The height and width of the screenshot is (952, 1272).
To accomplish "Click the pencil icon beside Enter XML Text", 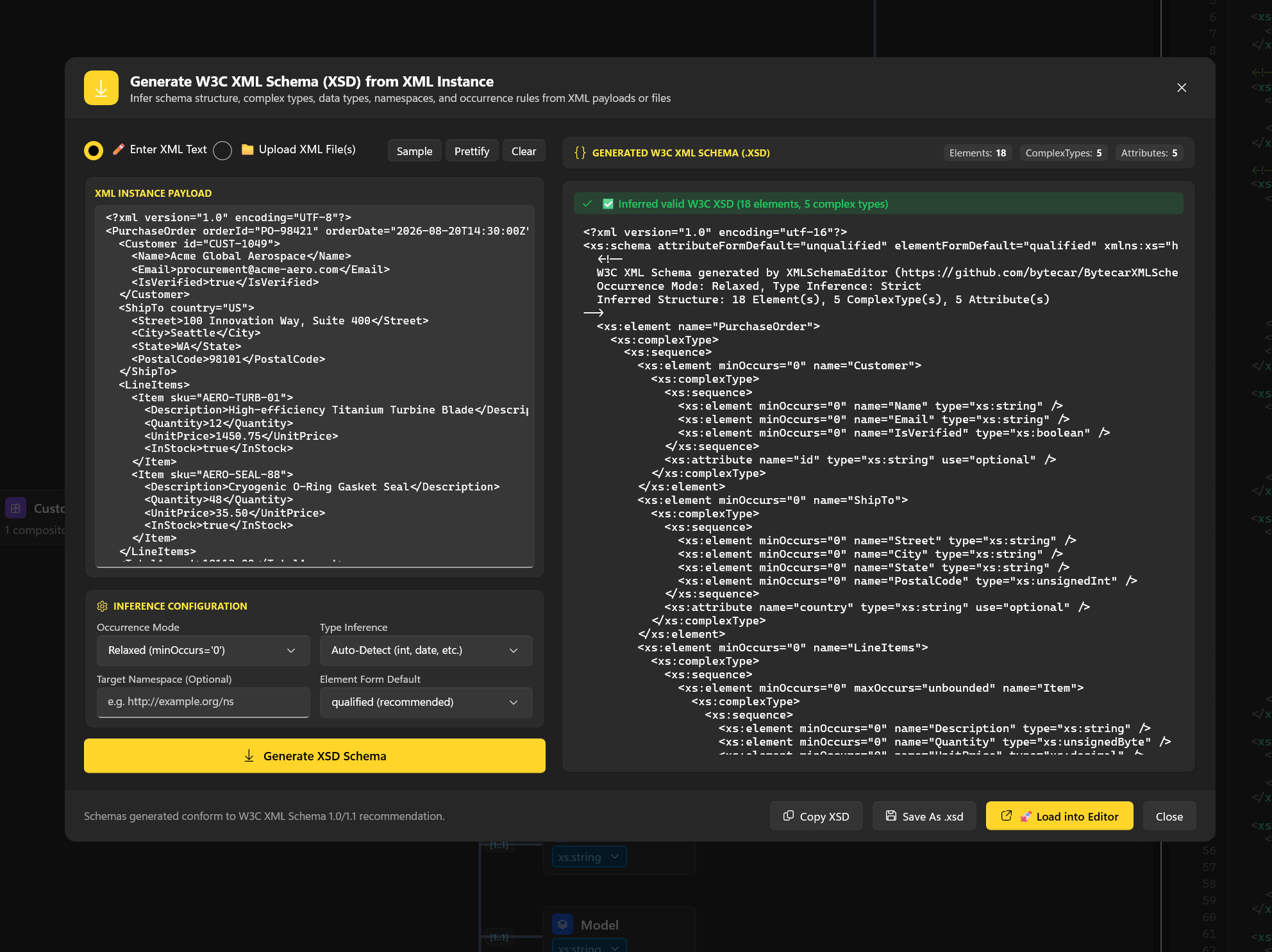I will pyautogui.click(x=119, y=149).
